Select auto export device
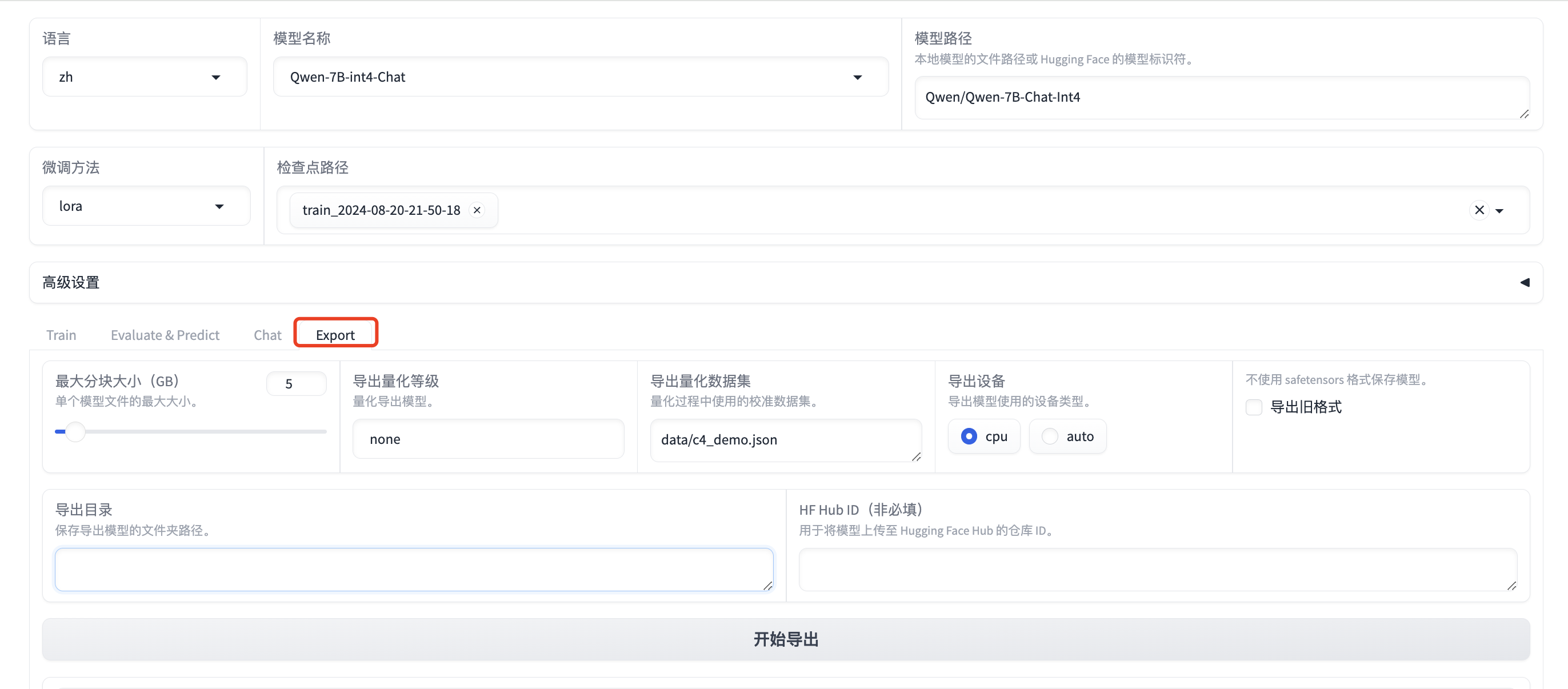Viewport: 1568px width, 689px height. (x=1050, y=436)
